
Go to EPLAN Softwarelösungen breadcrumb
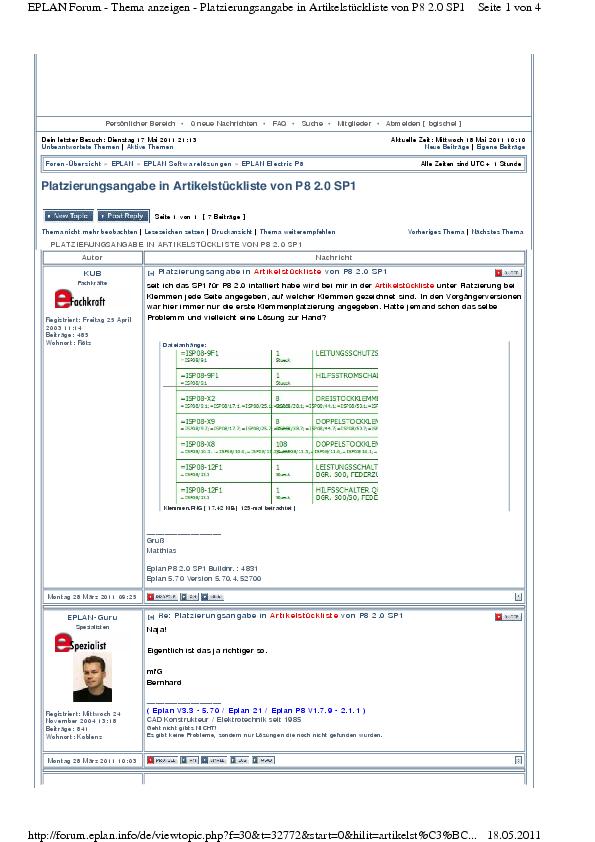tap(187, 164)
